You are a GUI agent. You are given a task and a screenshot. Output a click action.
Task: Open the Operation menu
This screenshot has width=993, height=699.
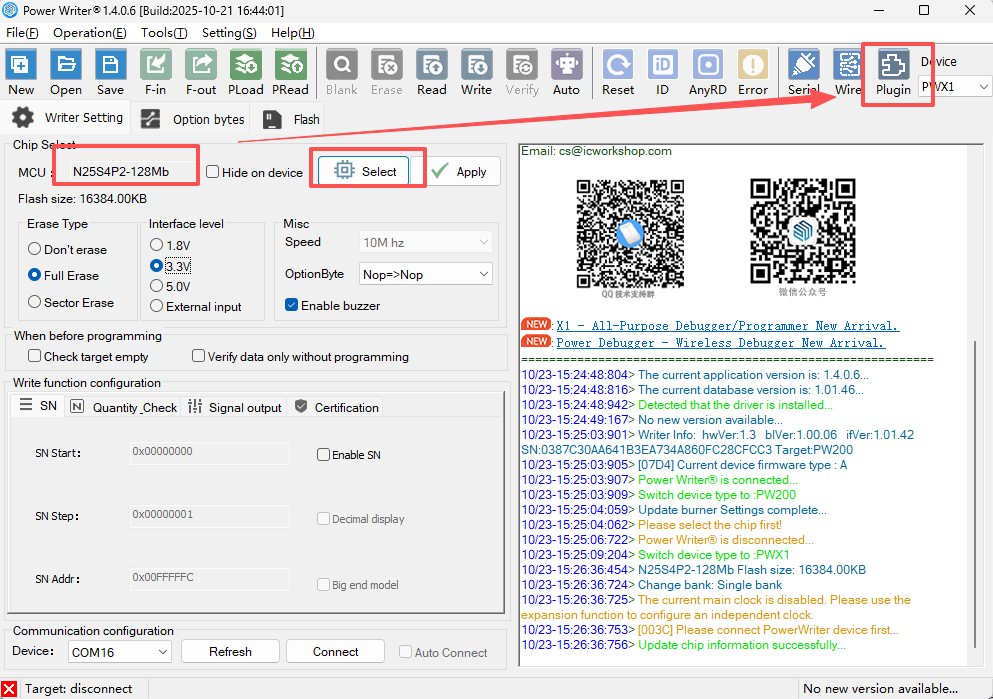tap(89, 32)
